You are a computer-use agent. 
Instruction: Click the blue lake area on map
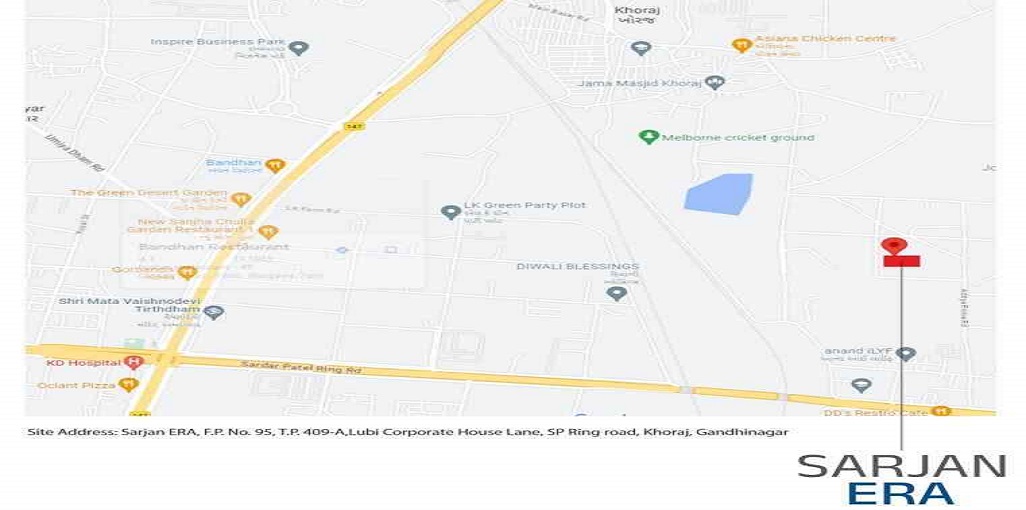(x=718, y=194)
